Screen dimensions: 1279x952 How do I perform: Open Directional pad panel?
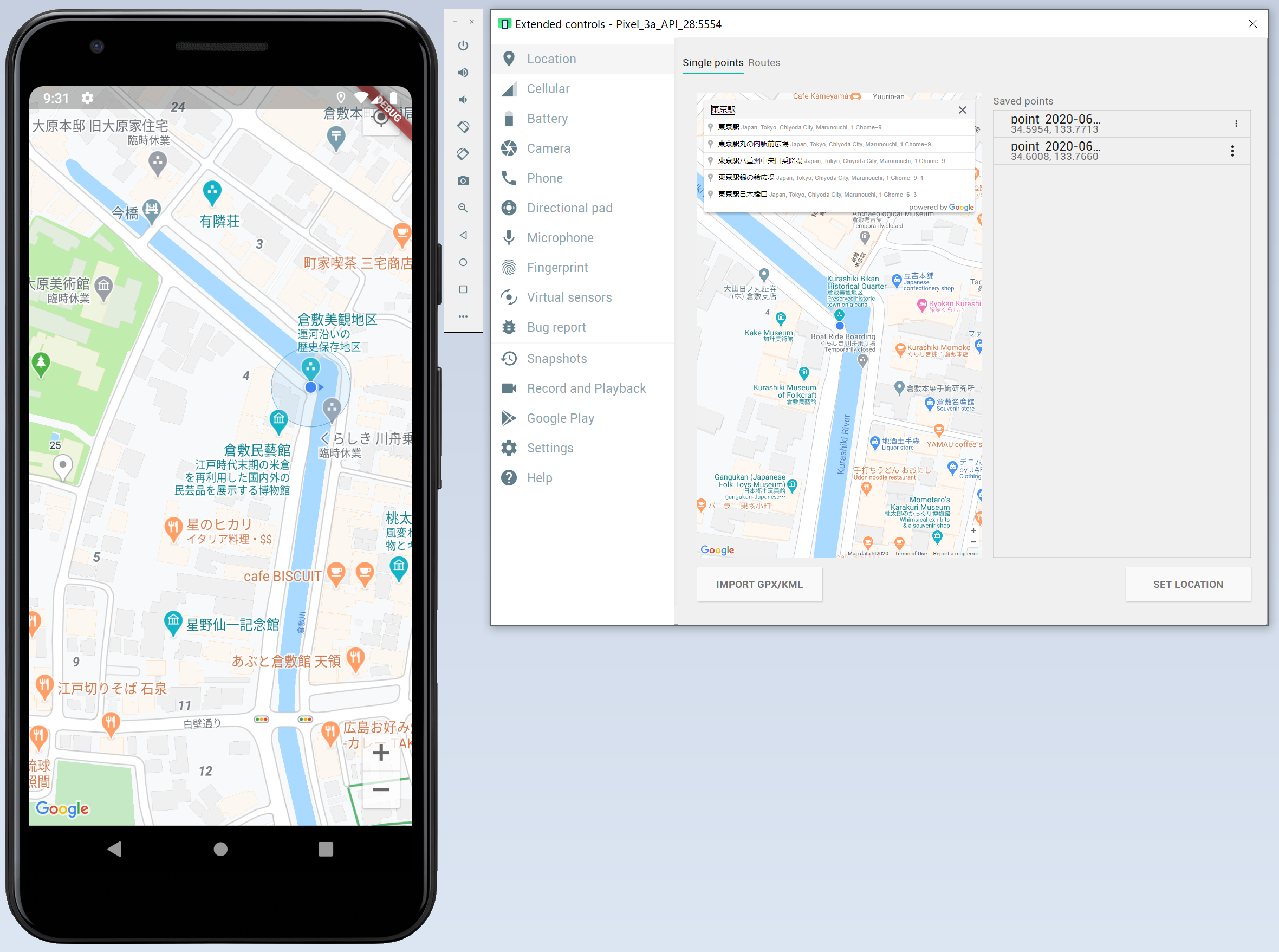(x=582, y=208)
